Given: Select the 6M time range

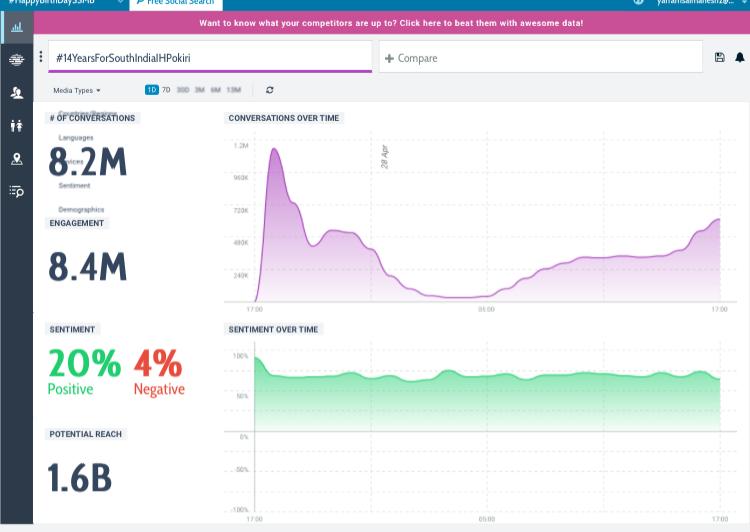Looking at the screenshot, I should tap(216, 90).
